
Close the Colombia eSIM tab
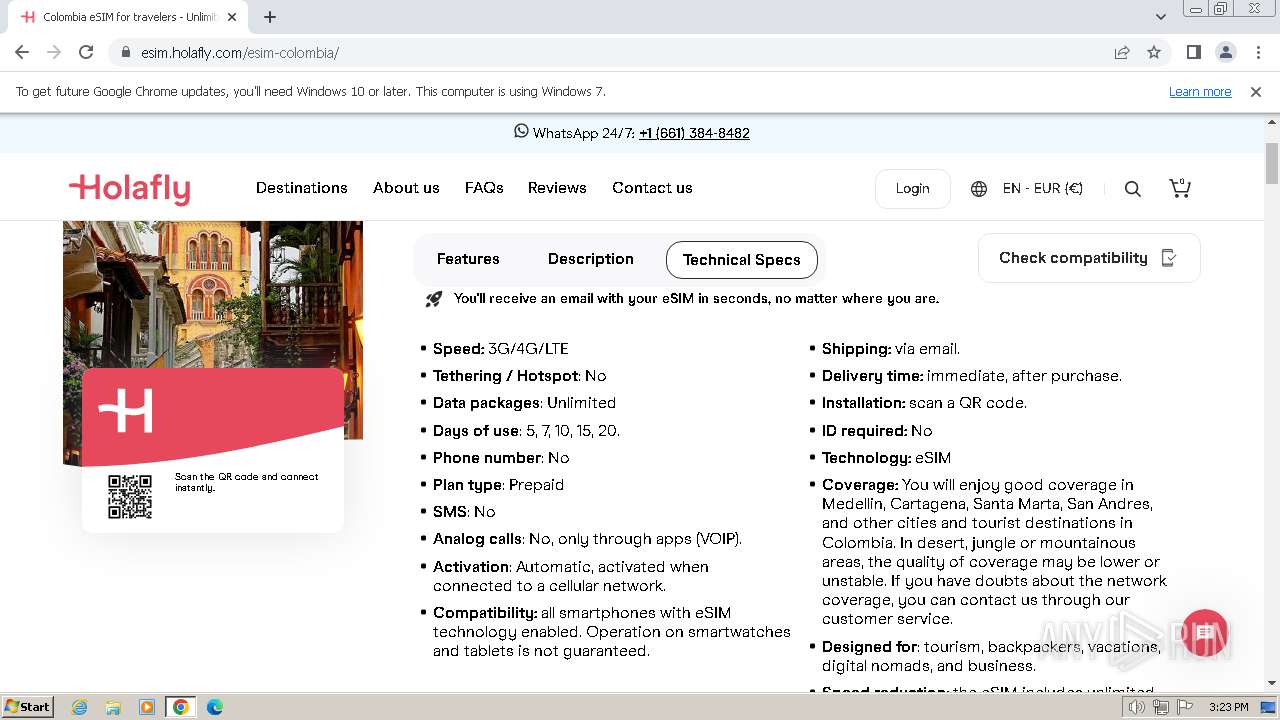[x=232, y=17]
